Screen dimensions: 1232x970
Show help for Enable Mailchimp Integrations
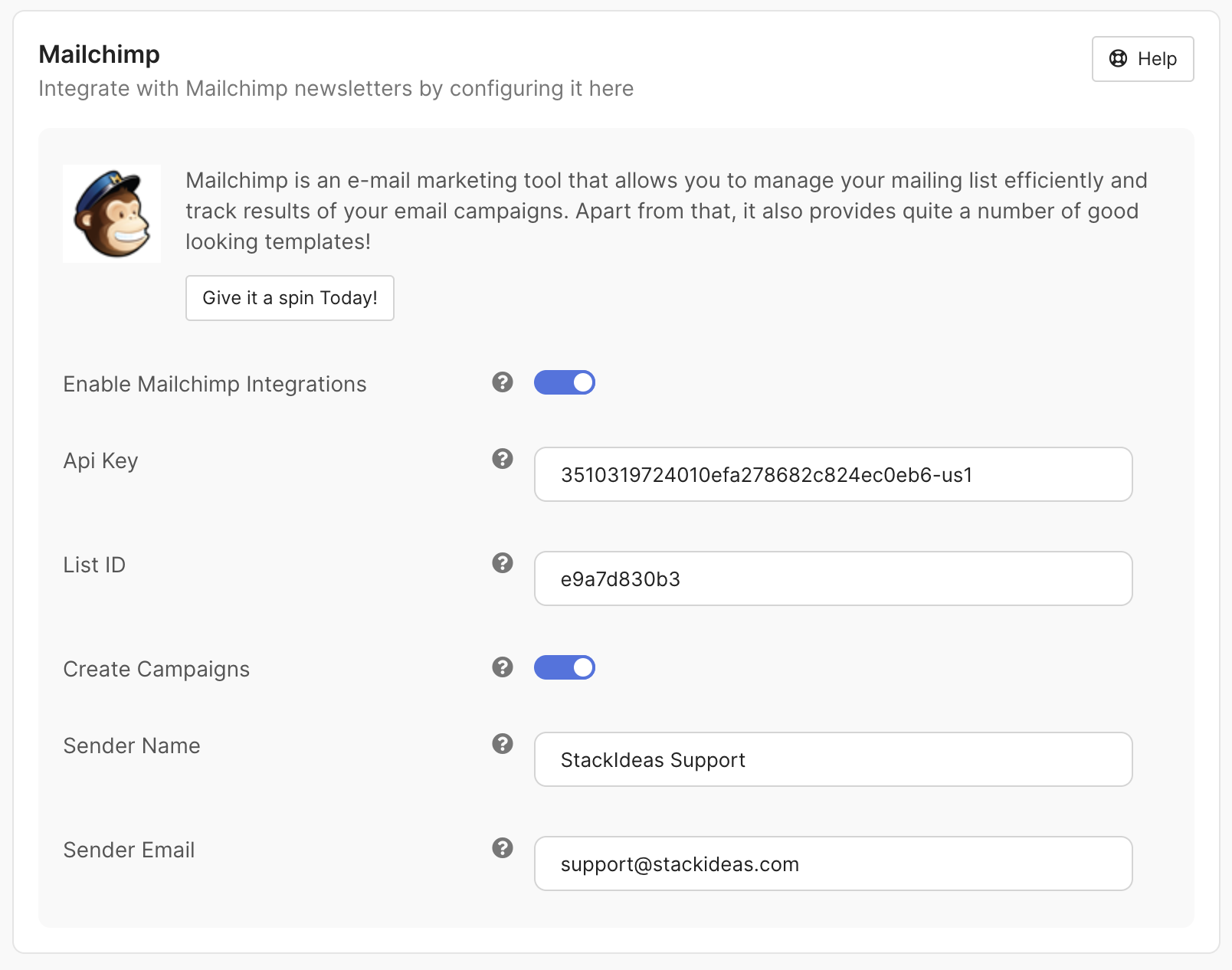click(503, 382)
